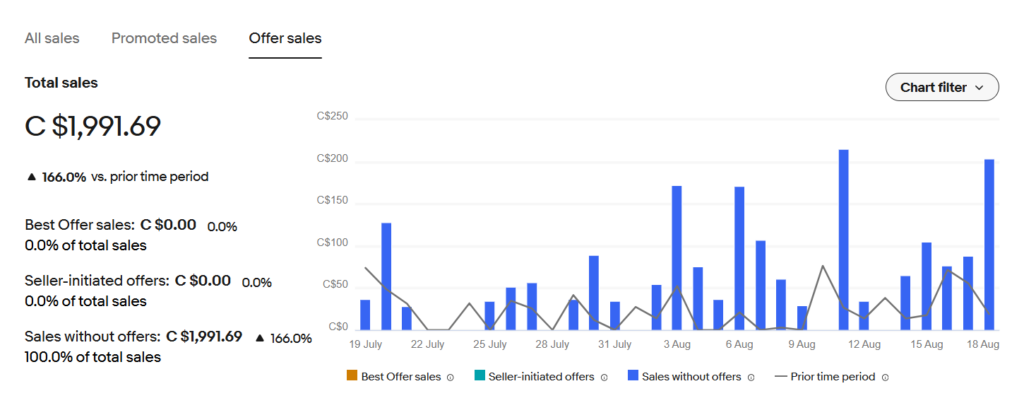Click the 19 July axis label
This screenshot has height=403, width=1024.
pyautogui.click(x=366, y=344)
